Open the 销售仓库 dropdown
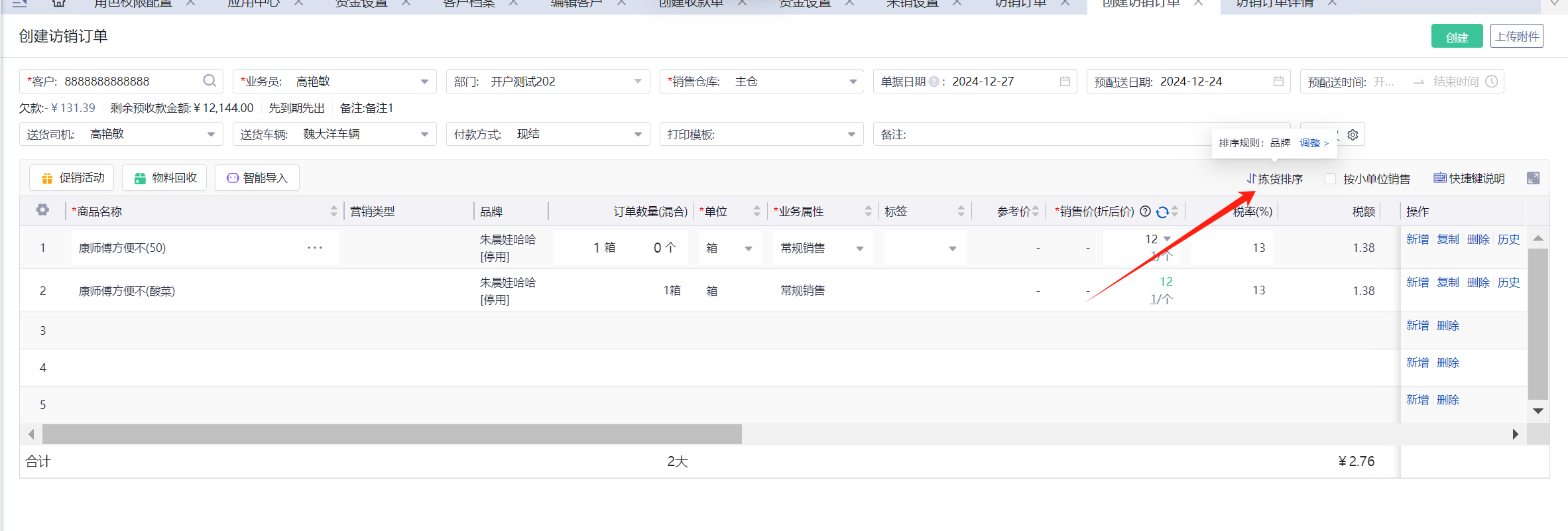This screenshot has width=1568, height=531. pos(853,82)
